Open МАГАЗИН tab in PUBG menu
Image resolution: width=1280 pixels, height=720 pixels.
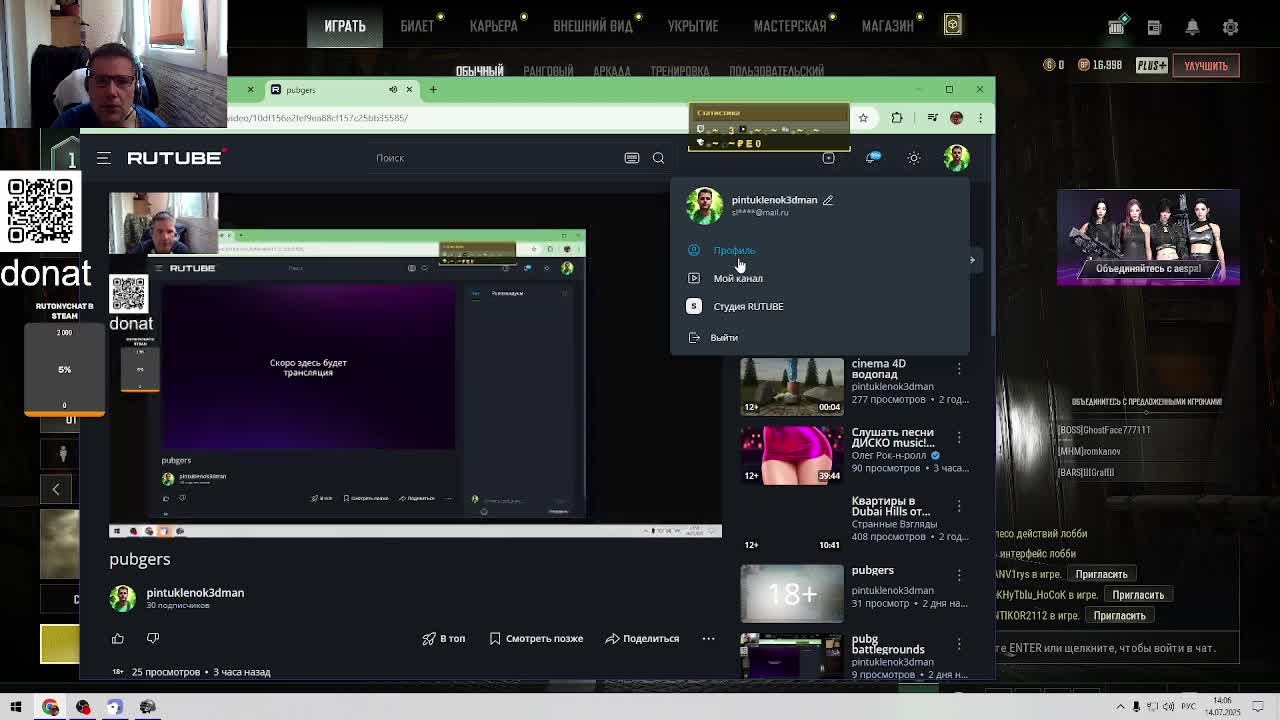(888, 26)
